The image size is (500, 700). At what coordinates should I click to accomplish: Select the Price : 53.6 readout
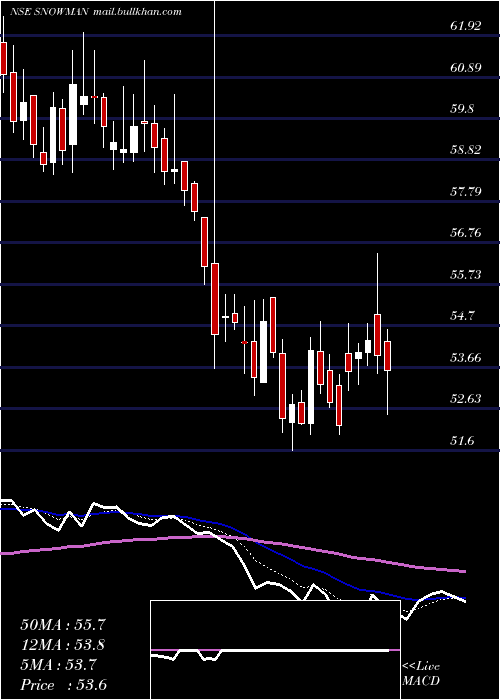coord(63,685)
